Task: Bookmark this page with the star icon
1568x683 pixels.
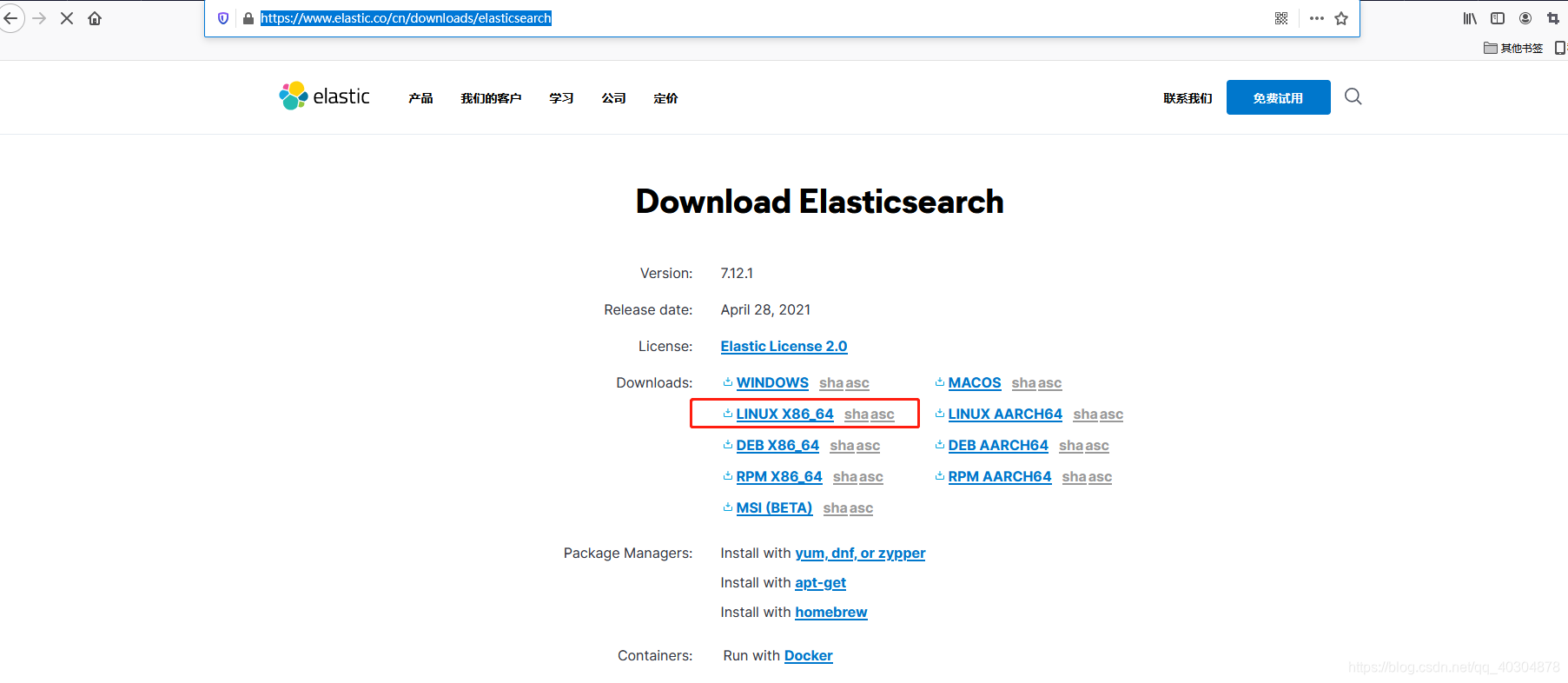Action: tap(1341, 18)
